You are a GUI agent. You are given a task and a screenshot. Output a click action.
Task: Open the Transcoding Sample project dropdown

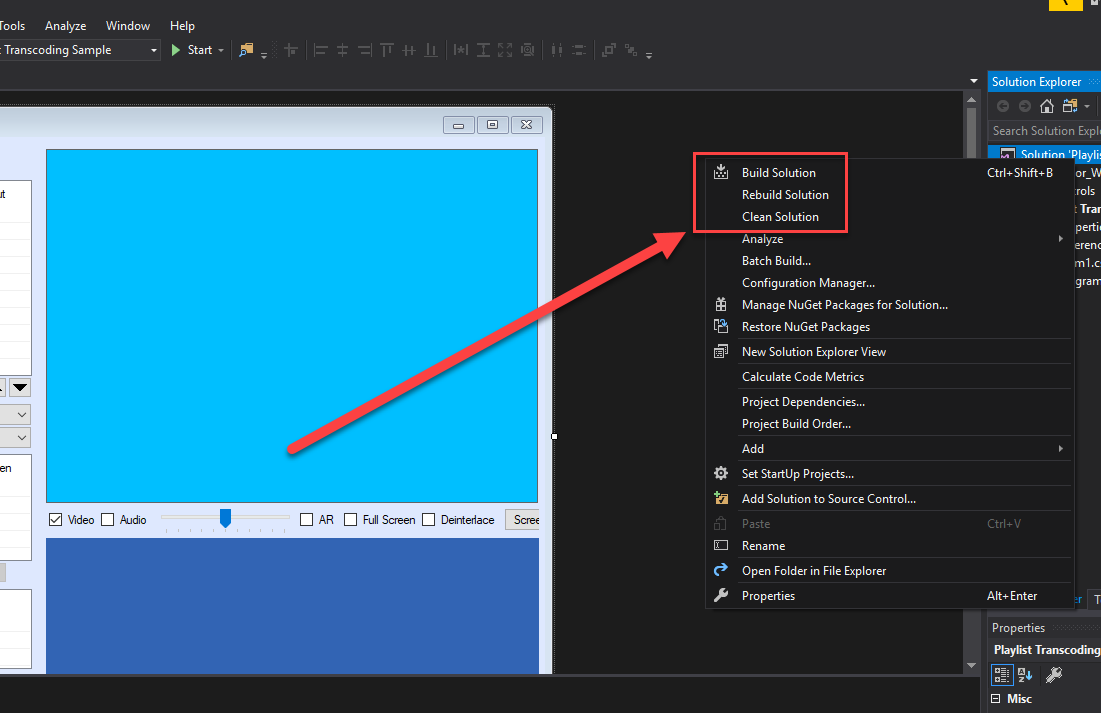154,50
